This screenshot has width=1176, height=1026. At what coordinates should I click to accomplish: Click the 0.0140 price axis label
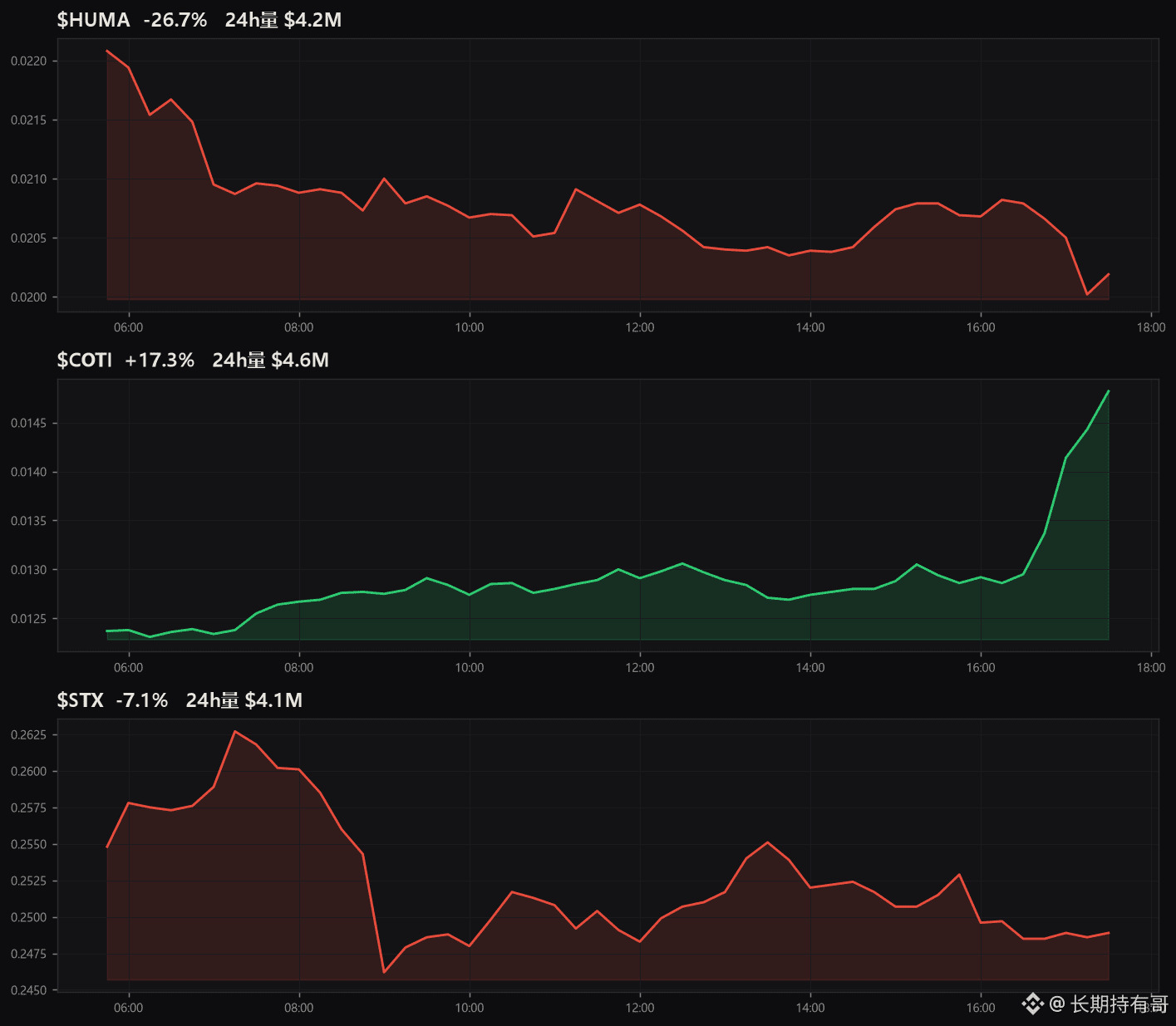[x=29, y=473]
